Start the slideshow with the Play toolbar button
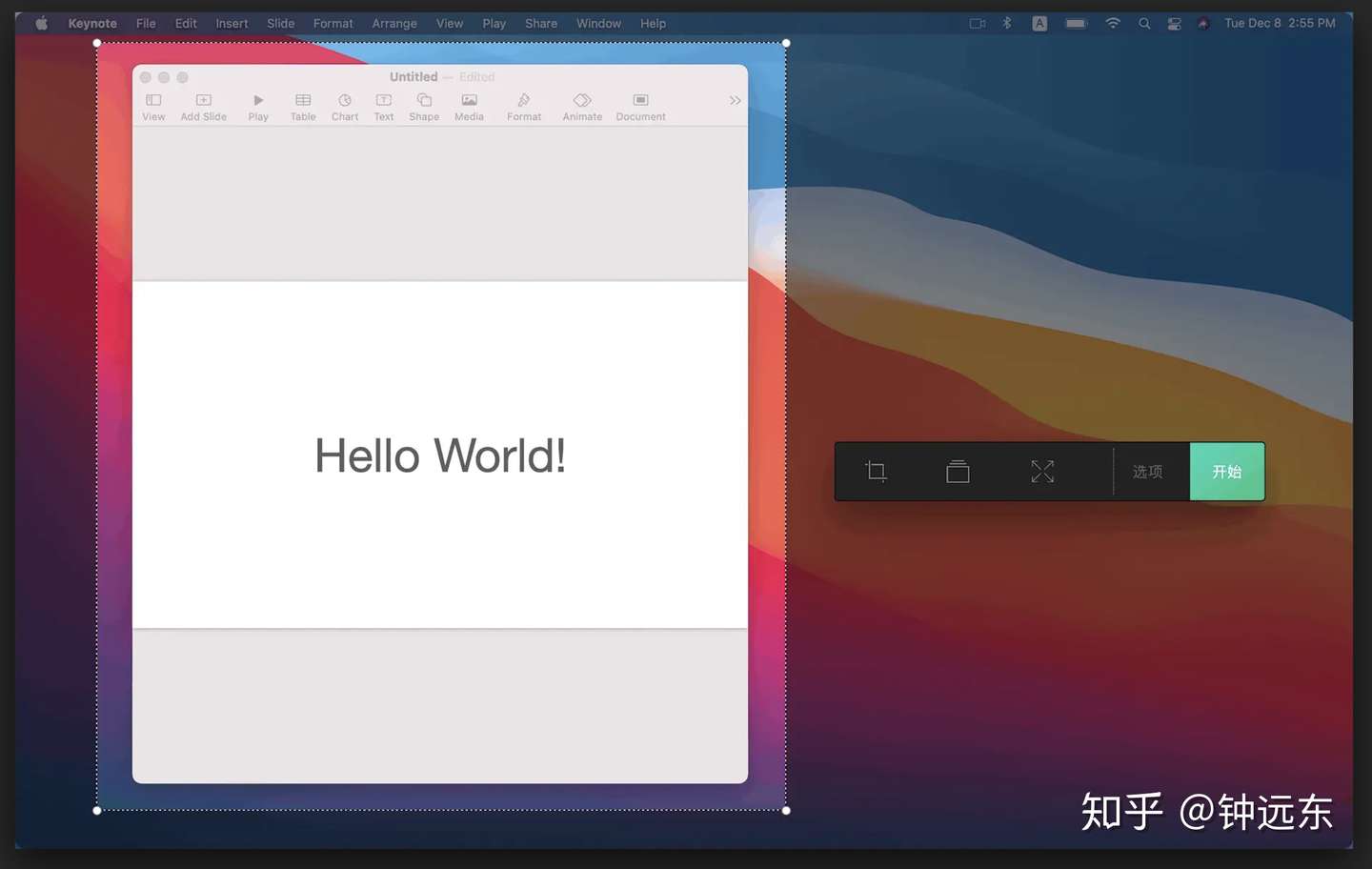The width and height of the screenshot is (1372, 869). 258,107
